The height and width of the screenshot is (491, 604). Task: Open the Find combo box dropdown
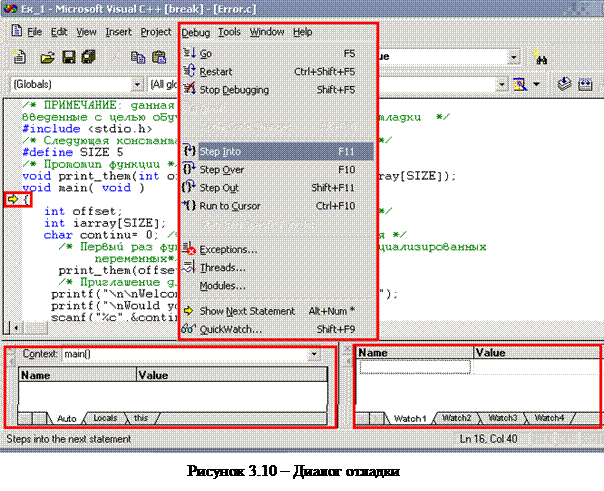pos(513,58)
